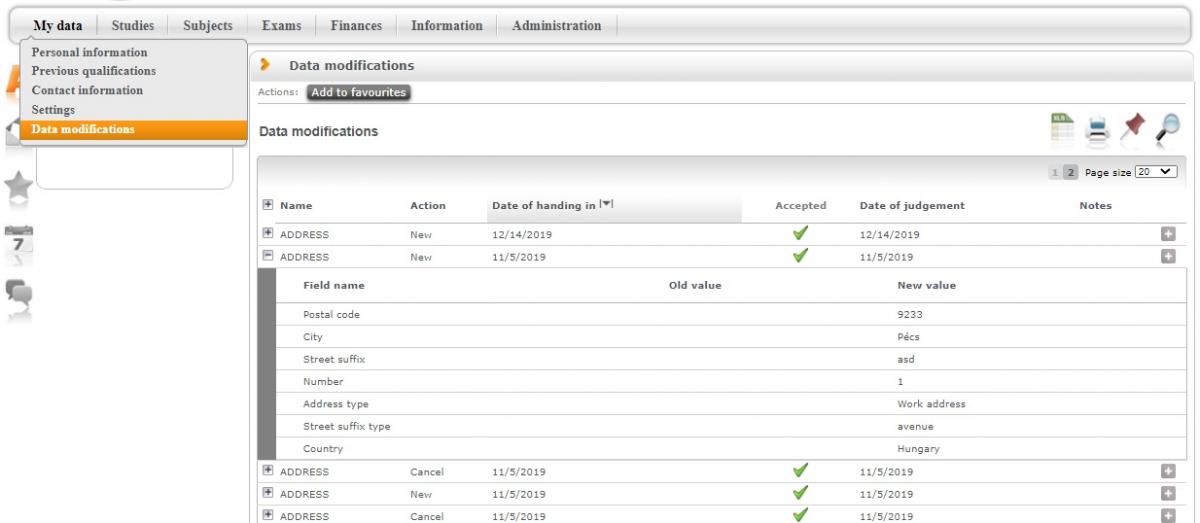Go to page 1 of results
The width and height of the screenshot is (1200, 523).
point(1053,172)
